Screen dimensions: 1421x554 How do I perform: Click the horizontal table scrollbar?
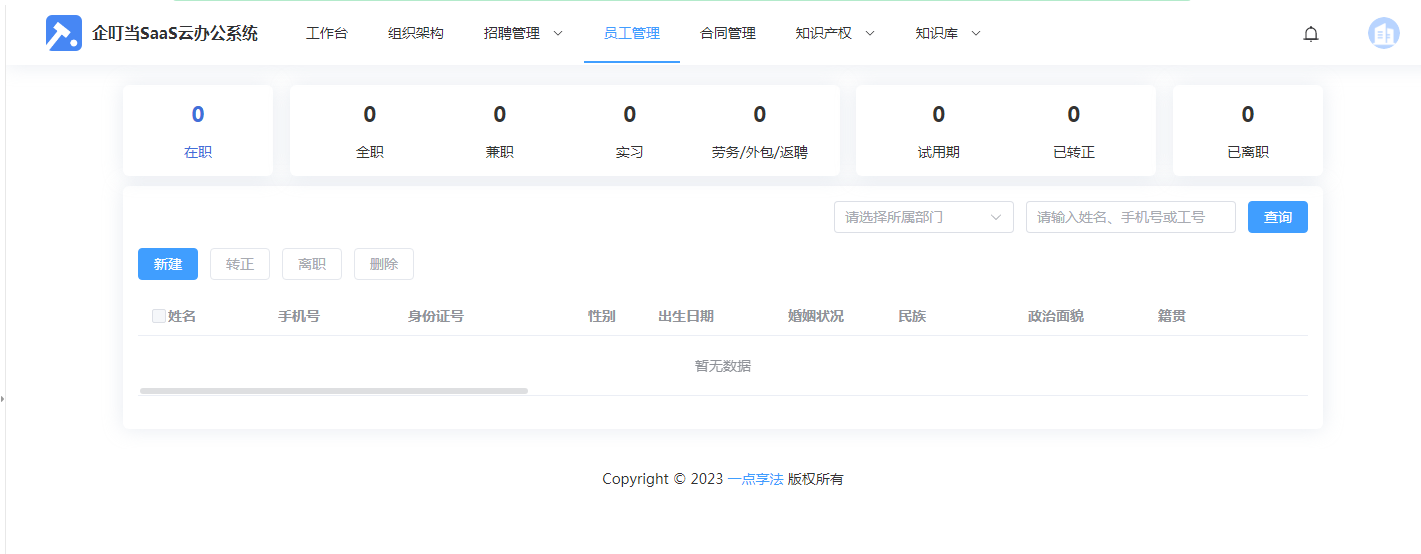tap(333, 391)
